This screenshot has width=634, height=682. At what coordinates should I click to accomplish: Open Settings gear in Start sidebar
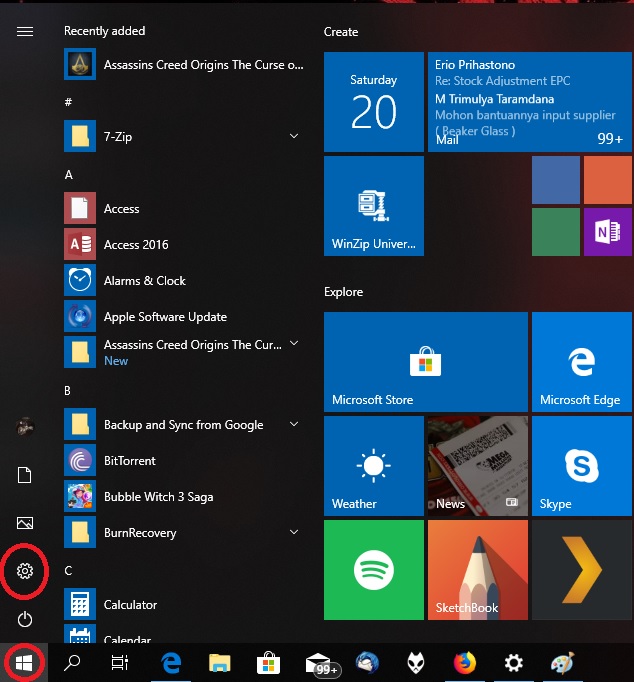tap(25, 571)
